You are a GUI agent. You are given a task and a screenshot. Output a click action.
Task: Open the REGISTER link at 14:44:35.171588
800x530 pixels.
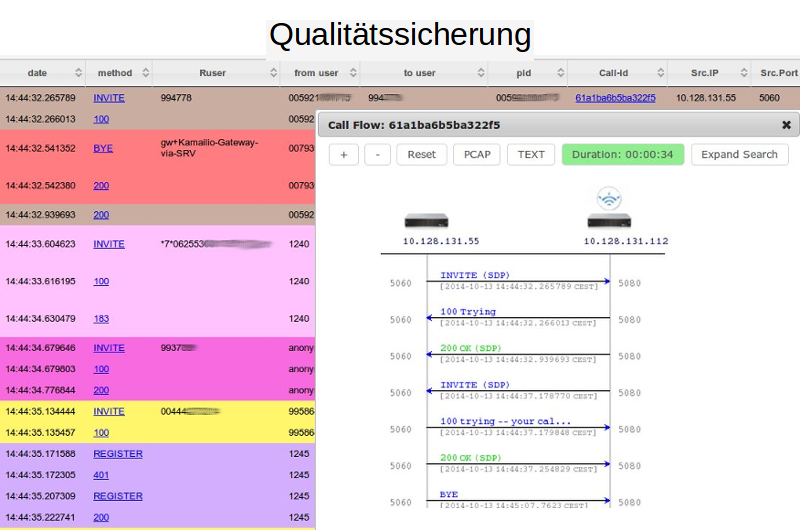coord(118,454)
